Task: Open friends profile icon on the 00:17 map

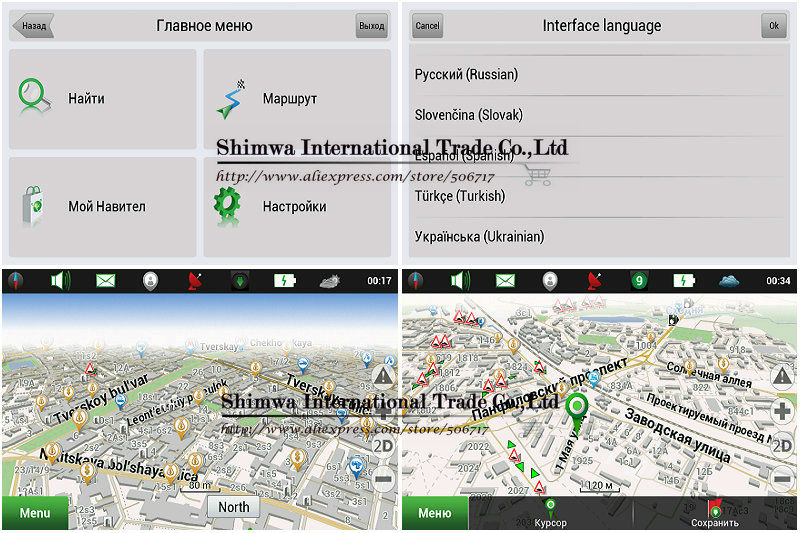Action: coord(150,281)
